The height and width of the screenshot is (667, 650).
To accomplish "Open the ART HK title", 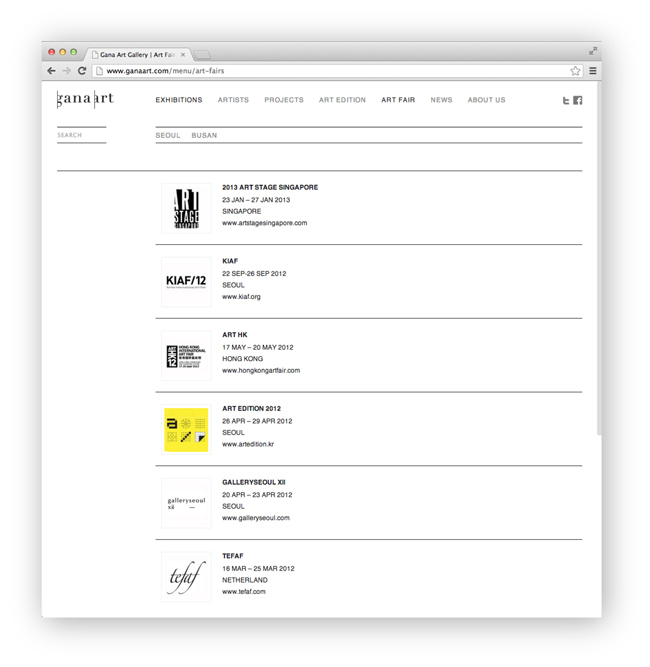I will pos(235,335).
